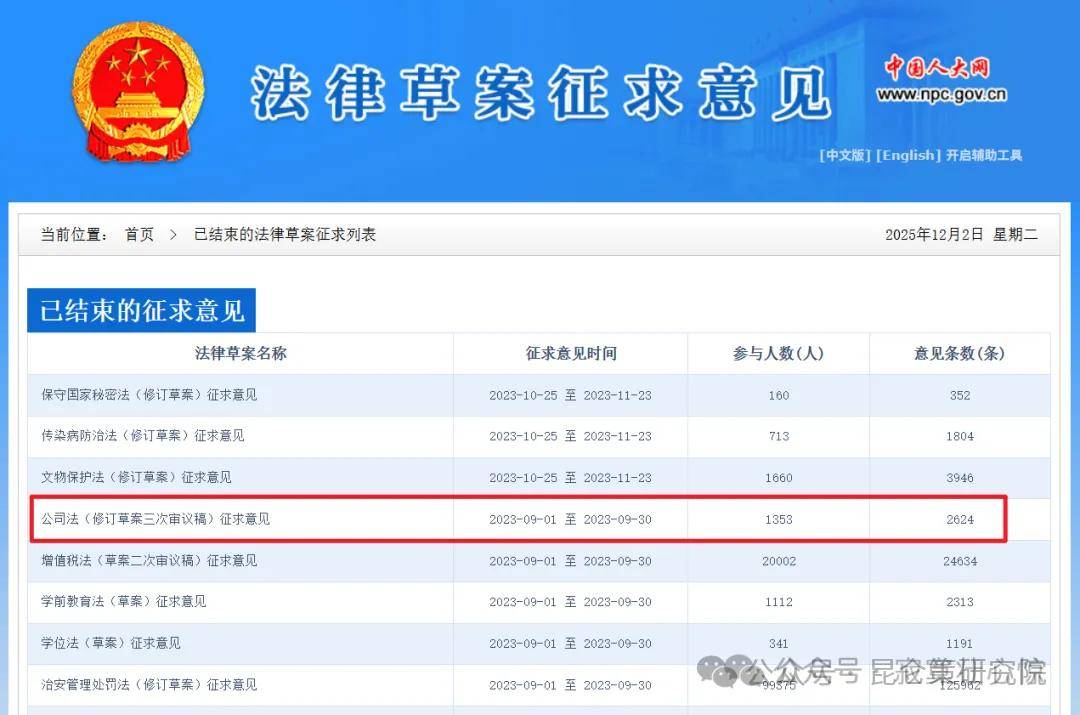1080x715 pixels.
Task: Switch to English language version
Action: (908, 155)
